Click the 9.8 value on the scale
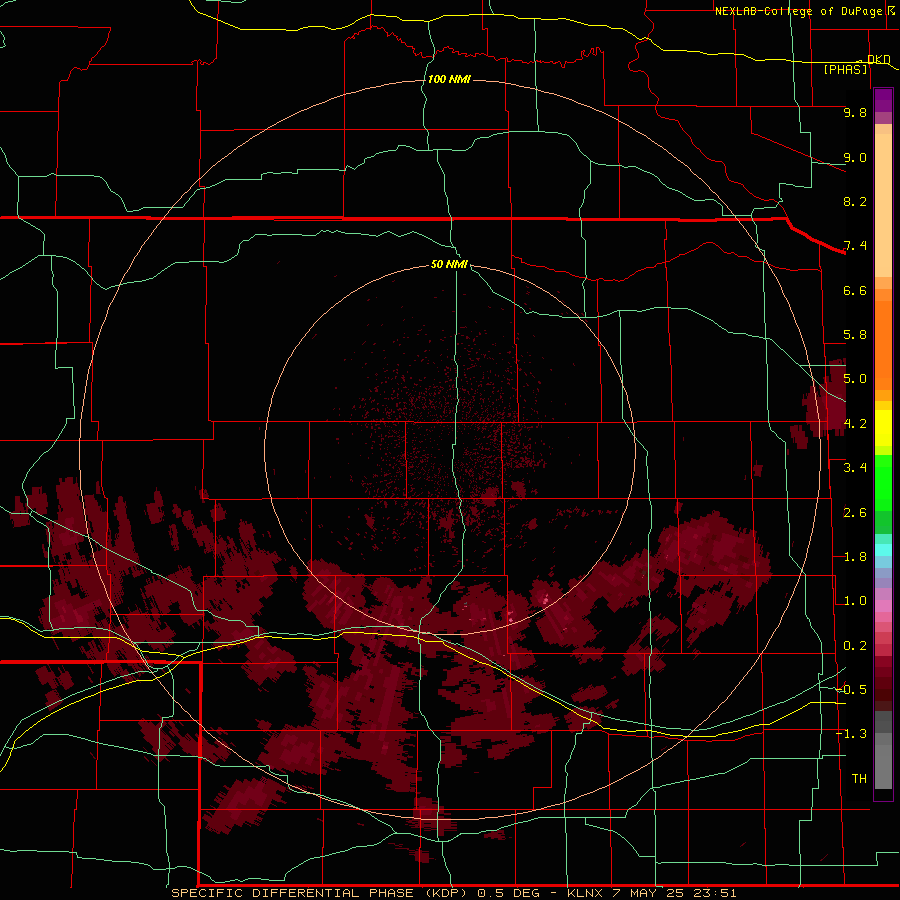 pos(855,112)
